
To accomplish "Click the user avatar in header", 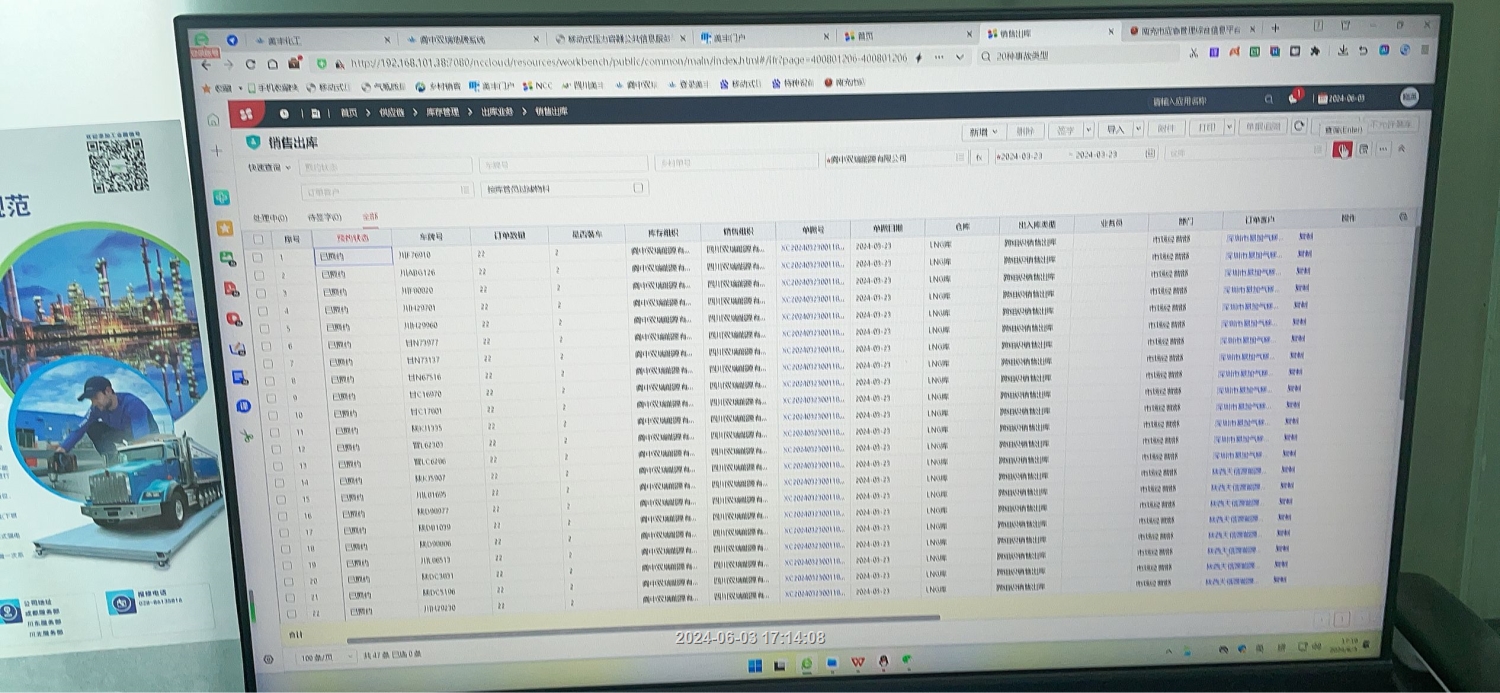I will click(x=1409, y=97).
